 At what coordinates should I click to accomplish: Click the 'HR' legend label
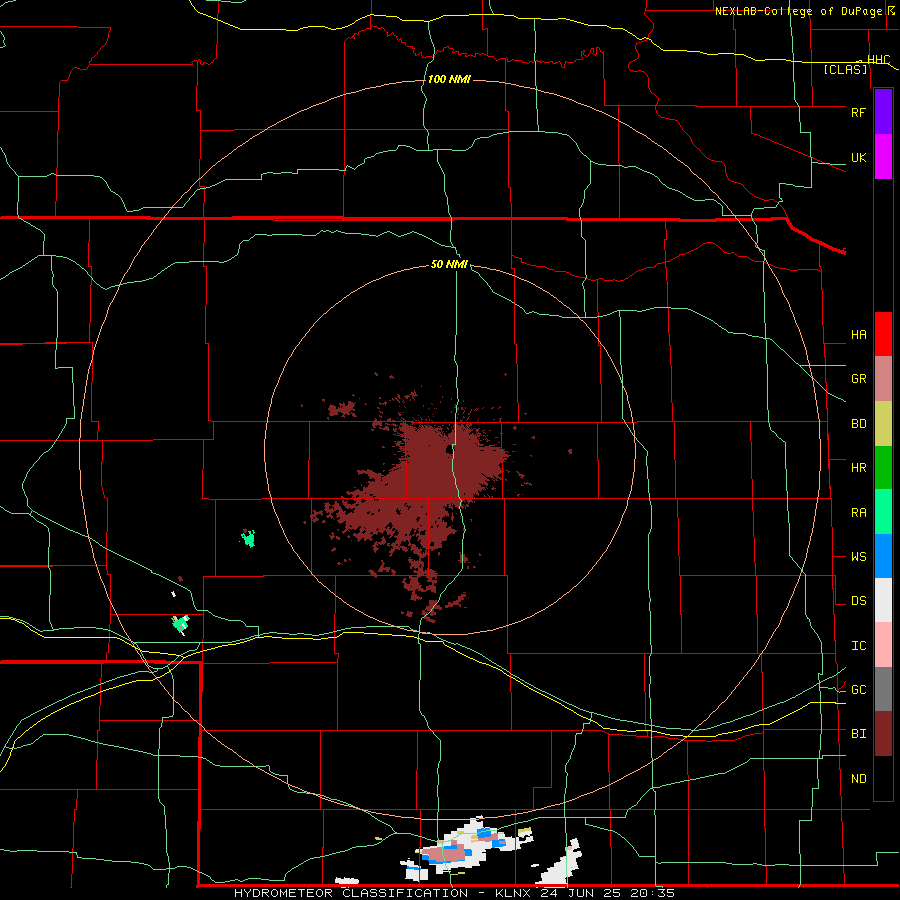[858, 468]
